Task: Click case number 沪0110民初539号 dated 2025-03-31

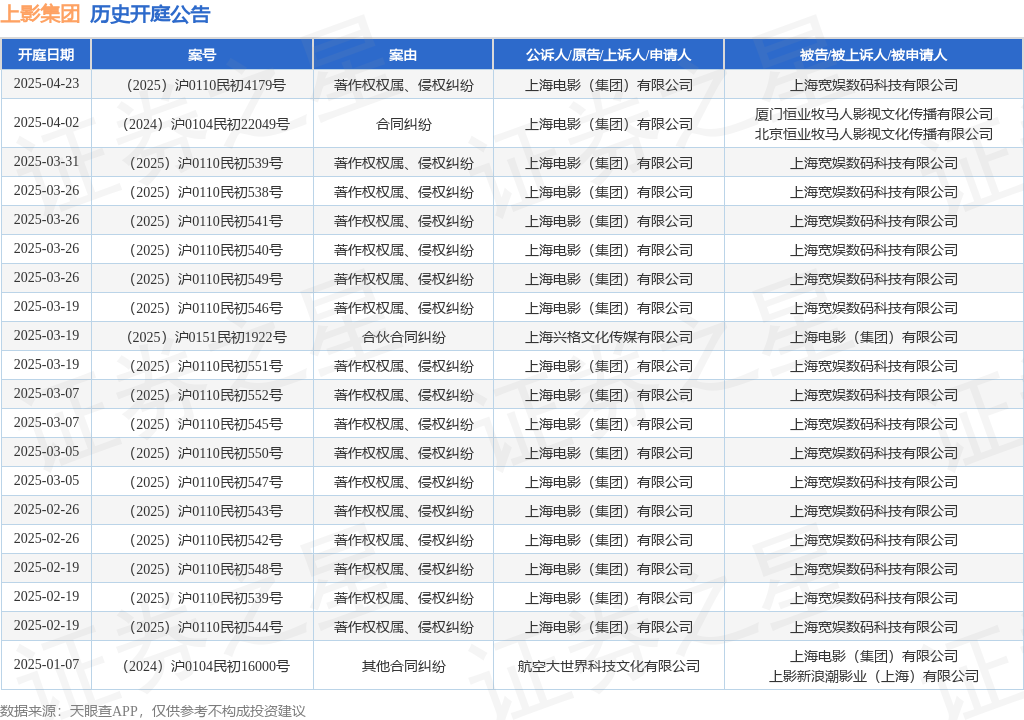Action: (206, 163)
